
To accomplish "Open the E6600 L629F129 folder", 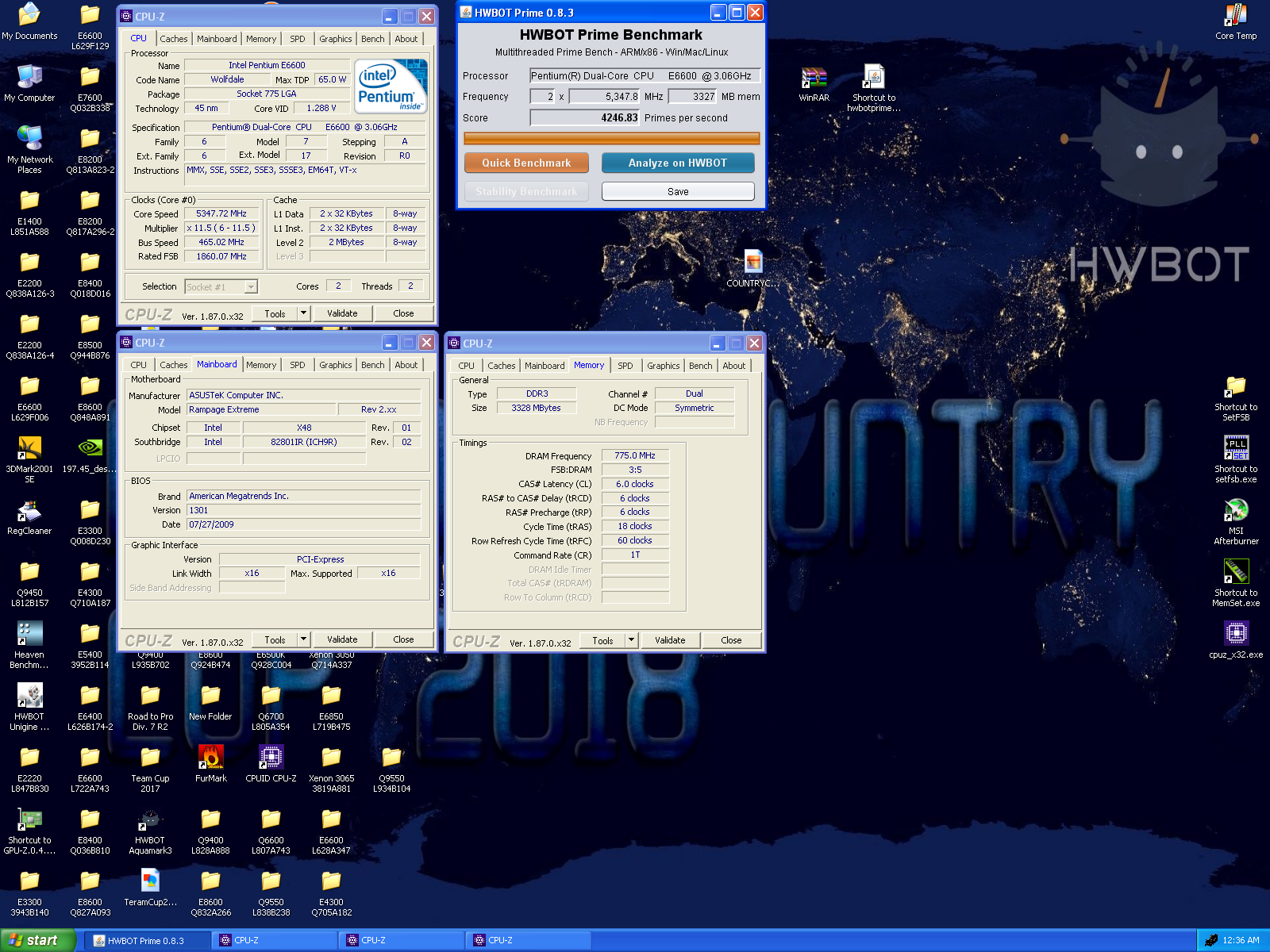I will click(90, 16).
